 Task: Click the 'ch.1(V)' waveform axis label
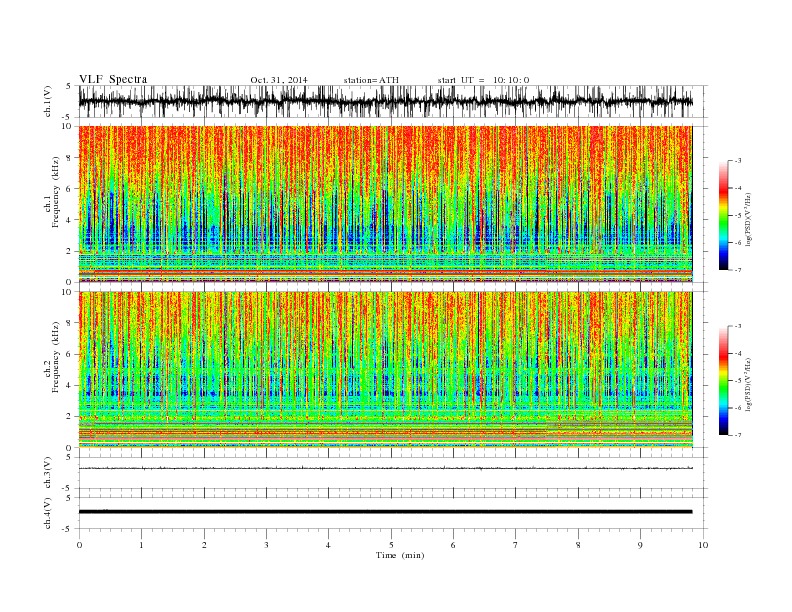(x=48, y=103)
